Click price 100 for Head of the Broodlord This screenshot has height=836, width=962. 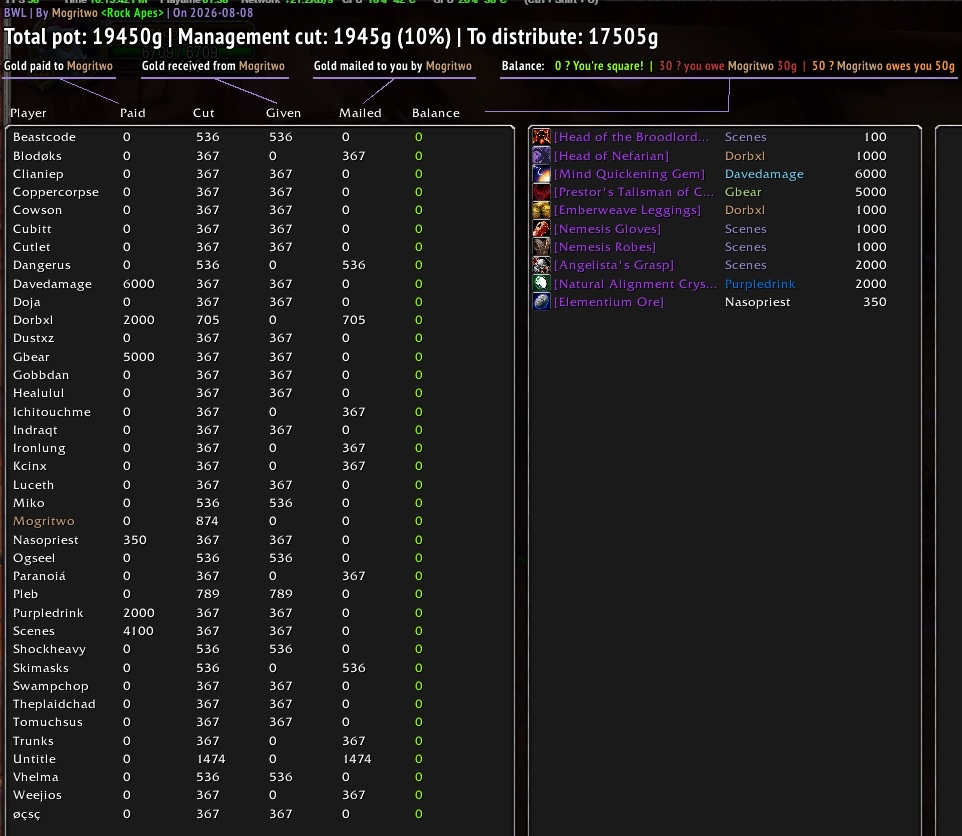coord(875,137)
